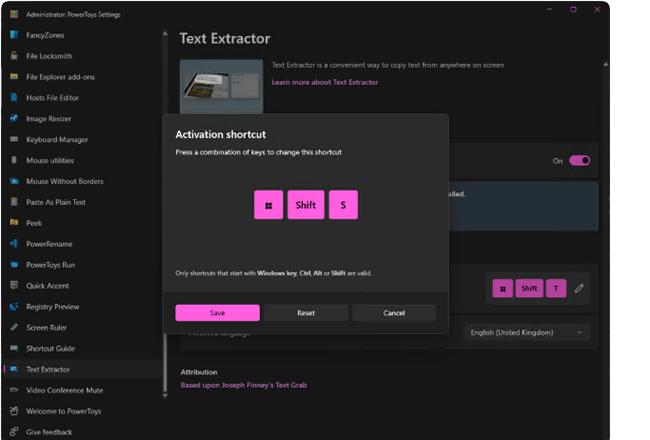Click the Registry Preview icon
The width and height of the screenshot is (650, 440).
13,306
